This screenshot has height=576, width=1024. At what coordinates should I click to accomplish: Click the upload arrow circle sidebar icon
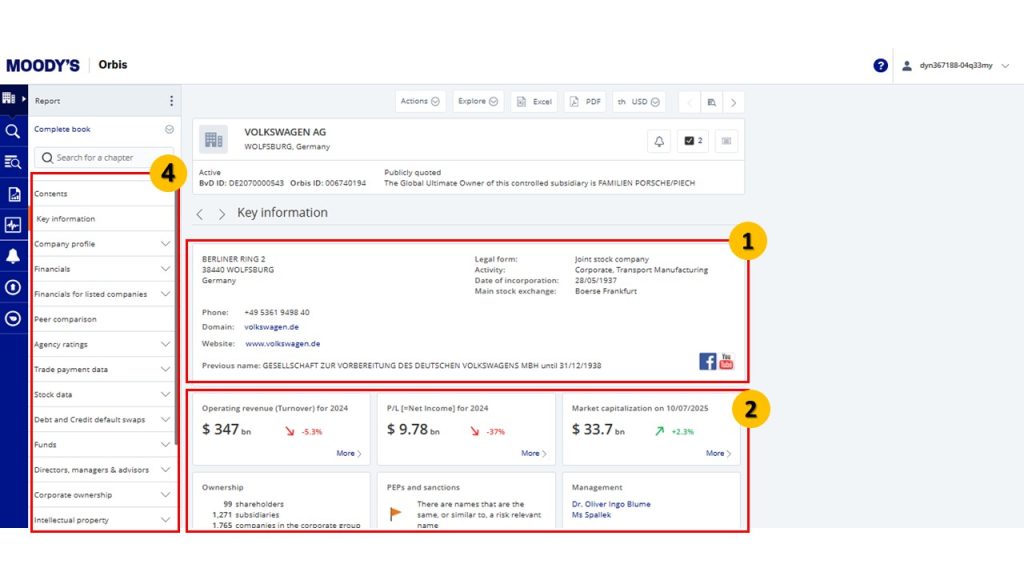coord(12,287)
